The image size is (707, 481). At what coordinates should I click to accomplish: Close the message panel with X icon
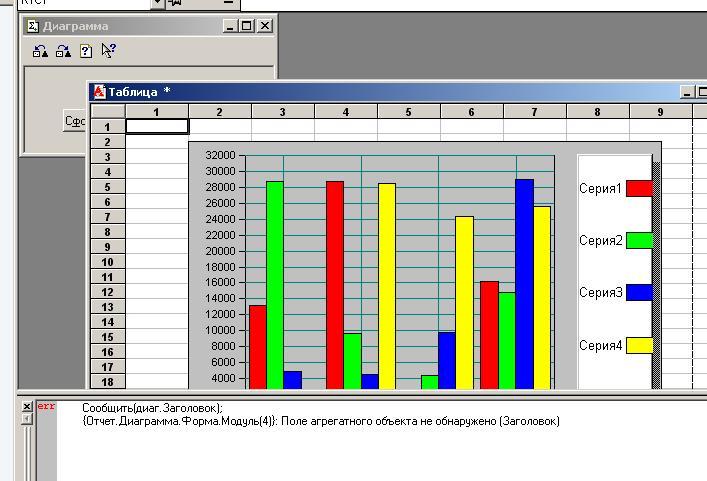(27, 406)
